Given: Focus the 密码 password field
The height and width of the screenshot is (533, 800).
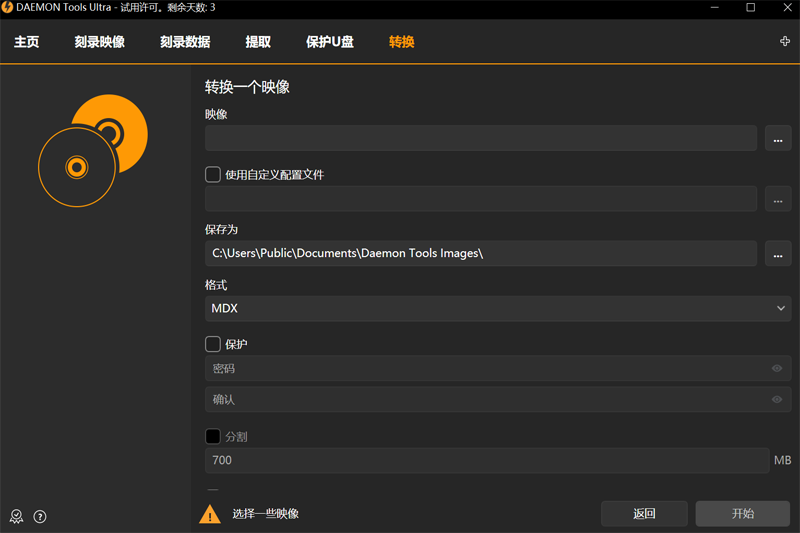Looking at the screenshot, I should coord(498,368).
